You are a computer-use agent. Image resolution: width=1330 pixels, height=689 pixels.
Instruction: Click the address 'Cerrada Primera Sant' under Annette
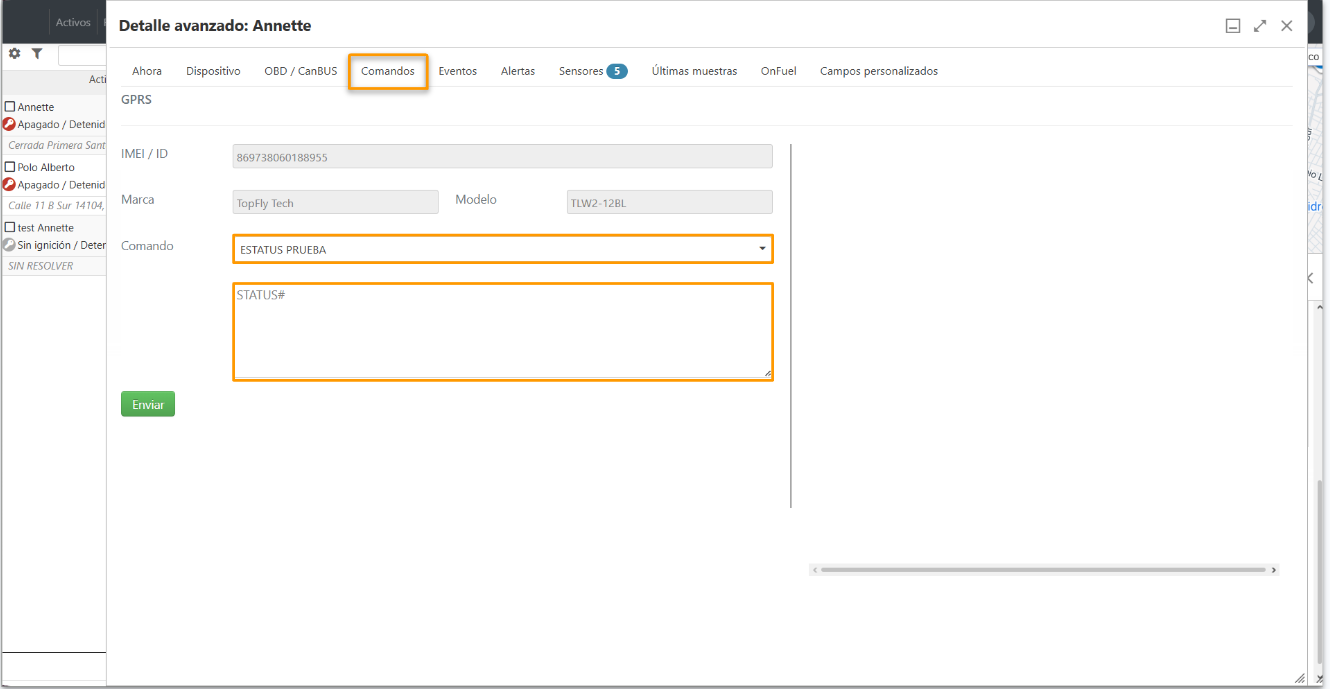click(x=57, y=146)
